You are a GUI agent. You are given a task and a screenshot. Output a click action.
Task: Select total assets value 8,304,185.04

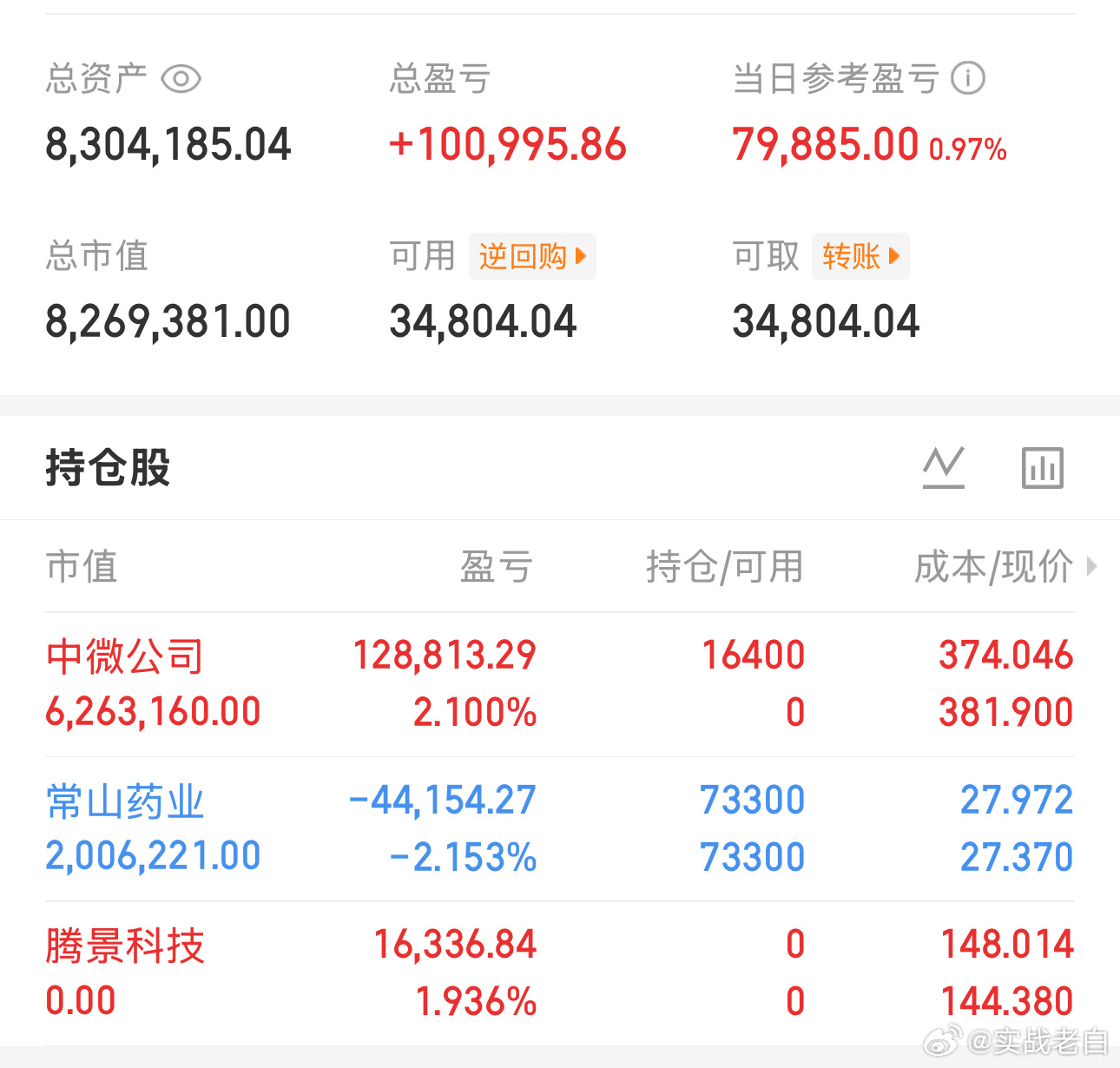click(x=168, y=144)
